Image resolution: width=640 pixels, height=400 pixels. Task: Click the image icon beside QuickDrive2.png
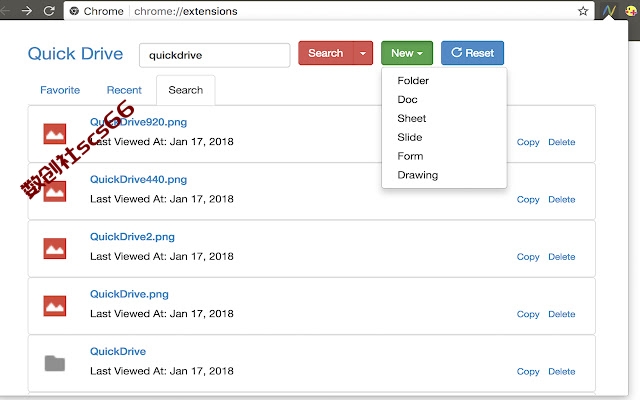click(55, 249)
